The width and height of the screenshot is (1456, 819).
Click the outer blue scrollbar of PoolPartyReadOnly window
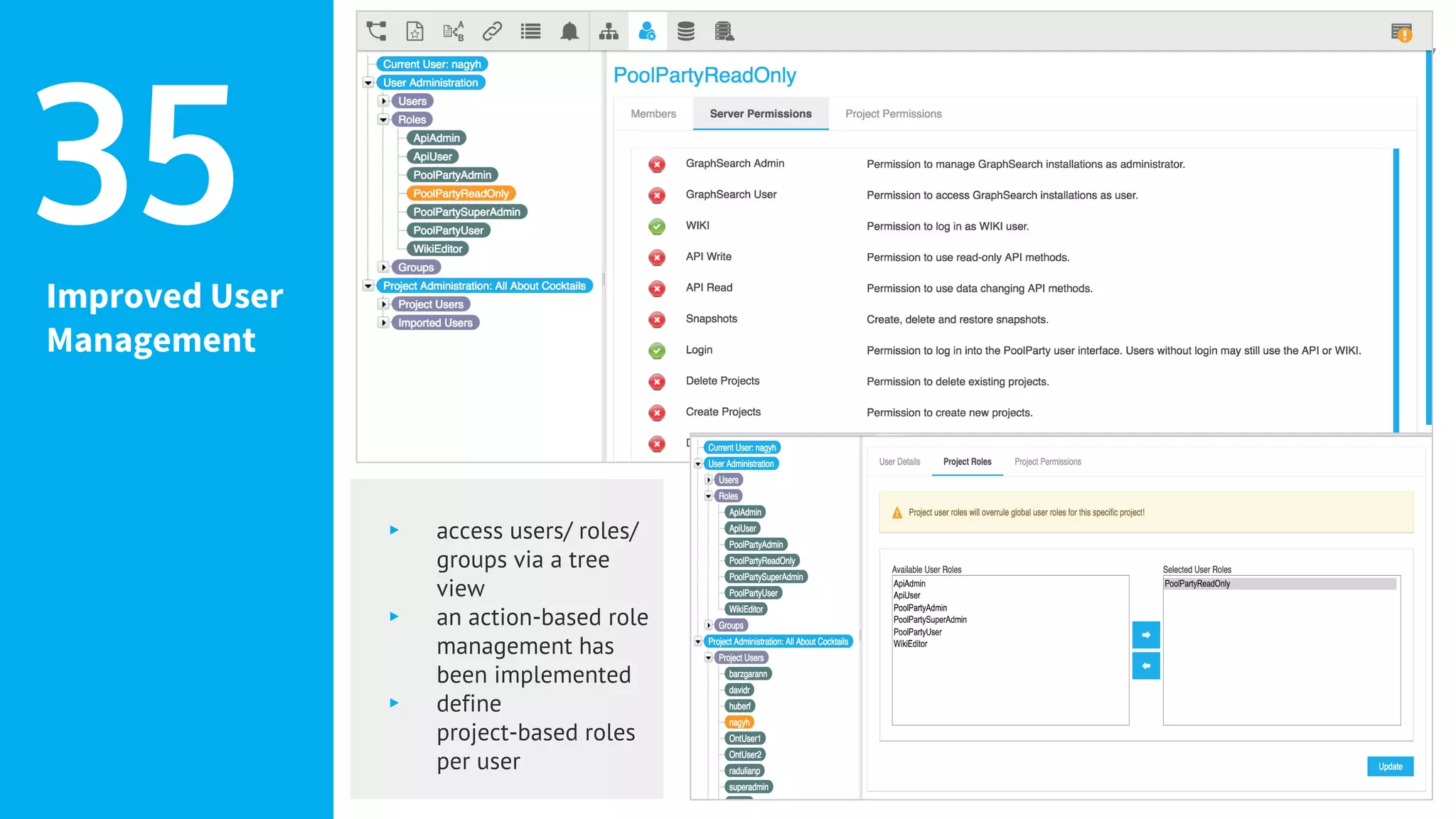point(1428,238)
